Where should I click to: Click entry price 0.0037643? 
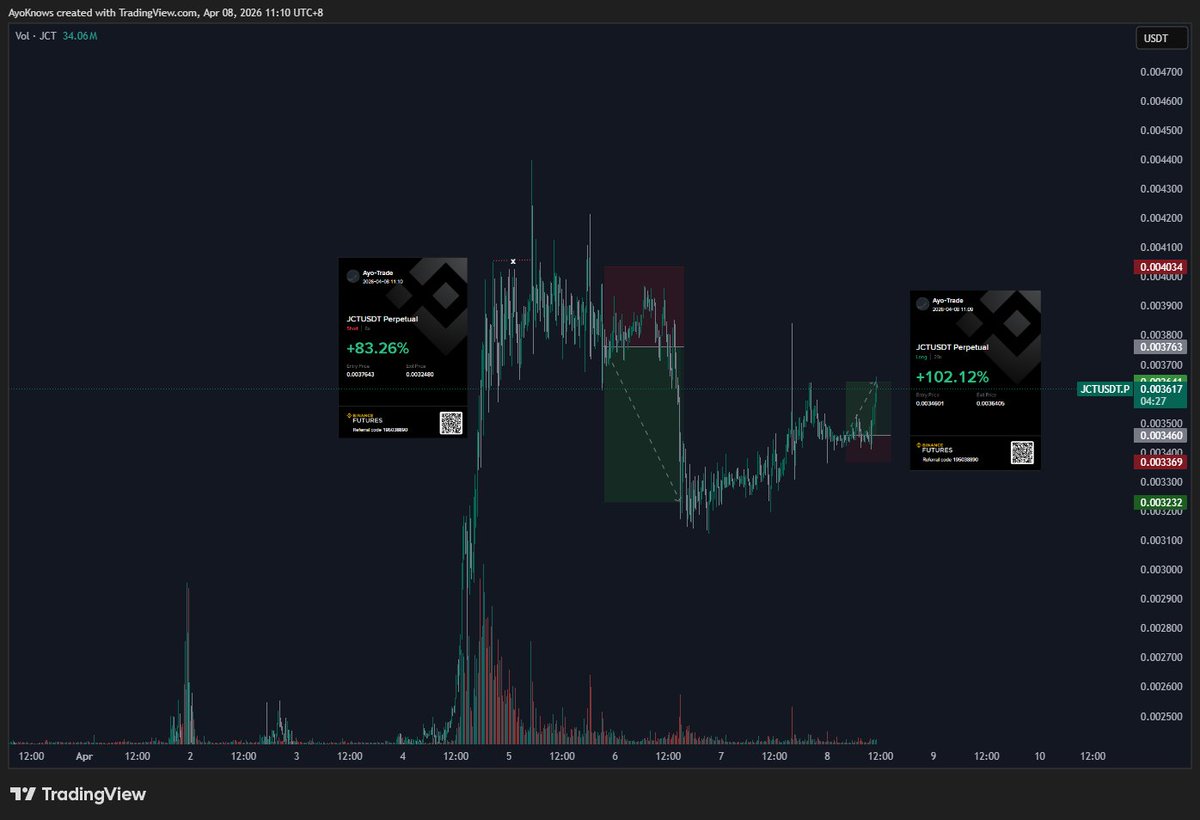tap(360, 374)
